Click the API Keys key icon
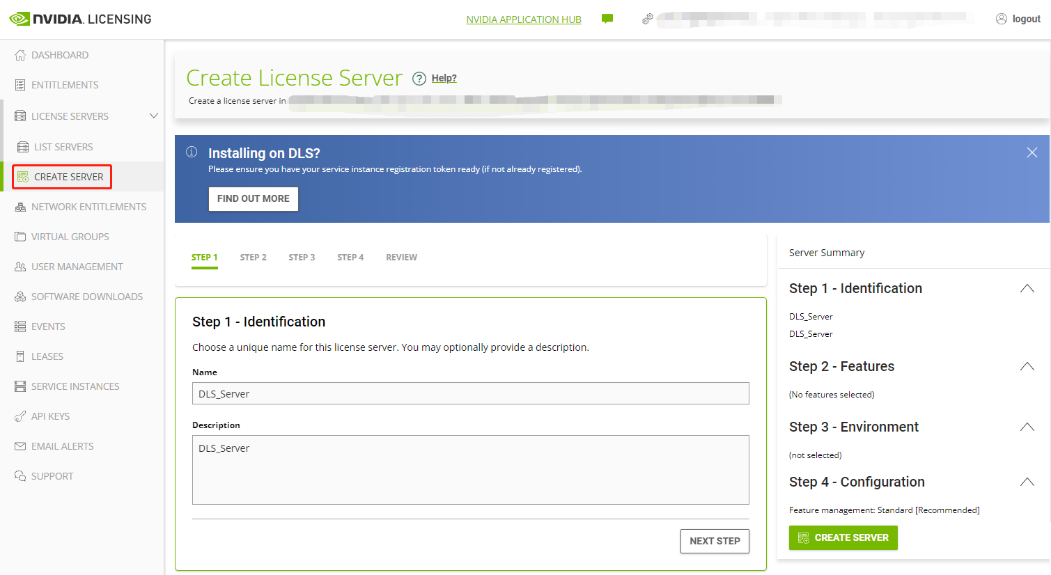Image resolution: width=1051 pixels, height=575 pixels. (x=20, y=416)
